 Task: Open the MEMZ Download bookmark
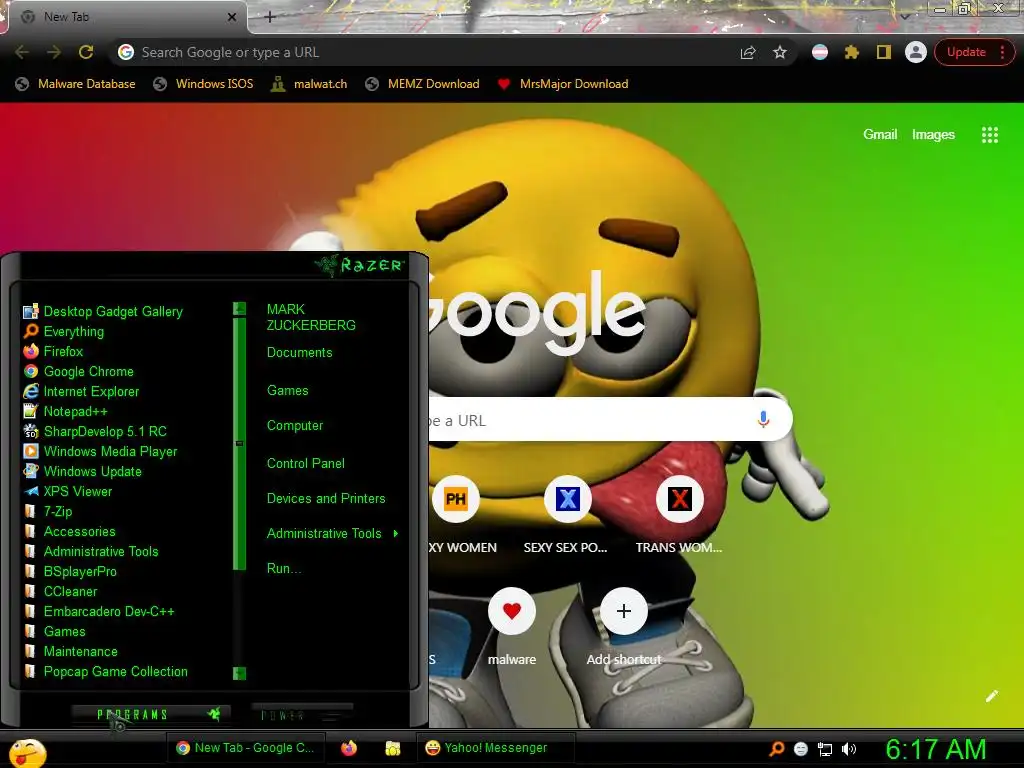pos(423,84)
